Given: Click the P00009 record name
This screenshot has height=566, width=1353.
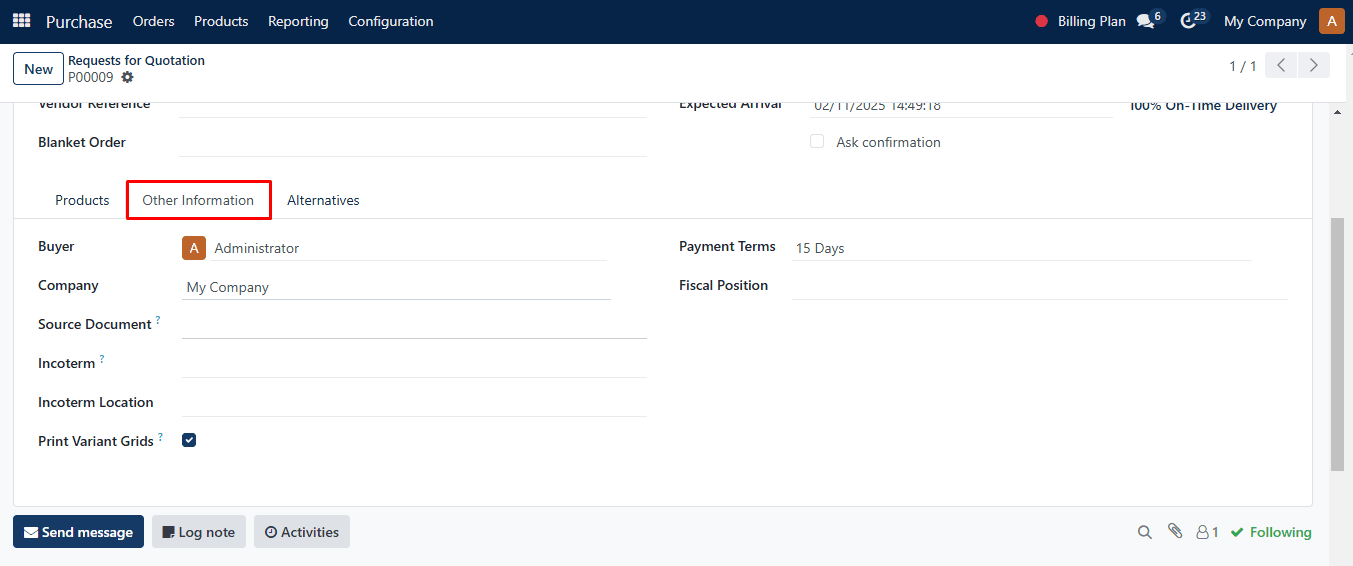Looking at the screenshot, I should point(91,77).
